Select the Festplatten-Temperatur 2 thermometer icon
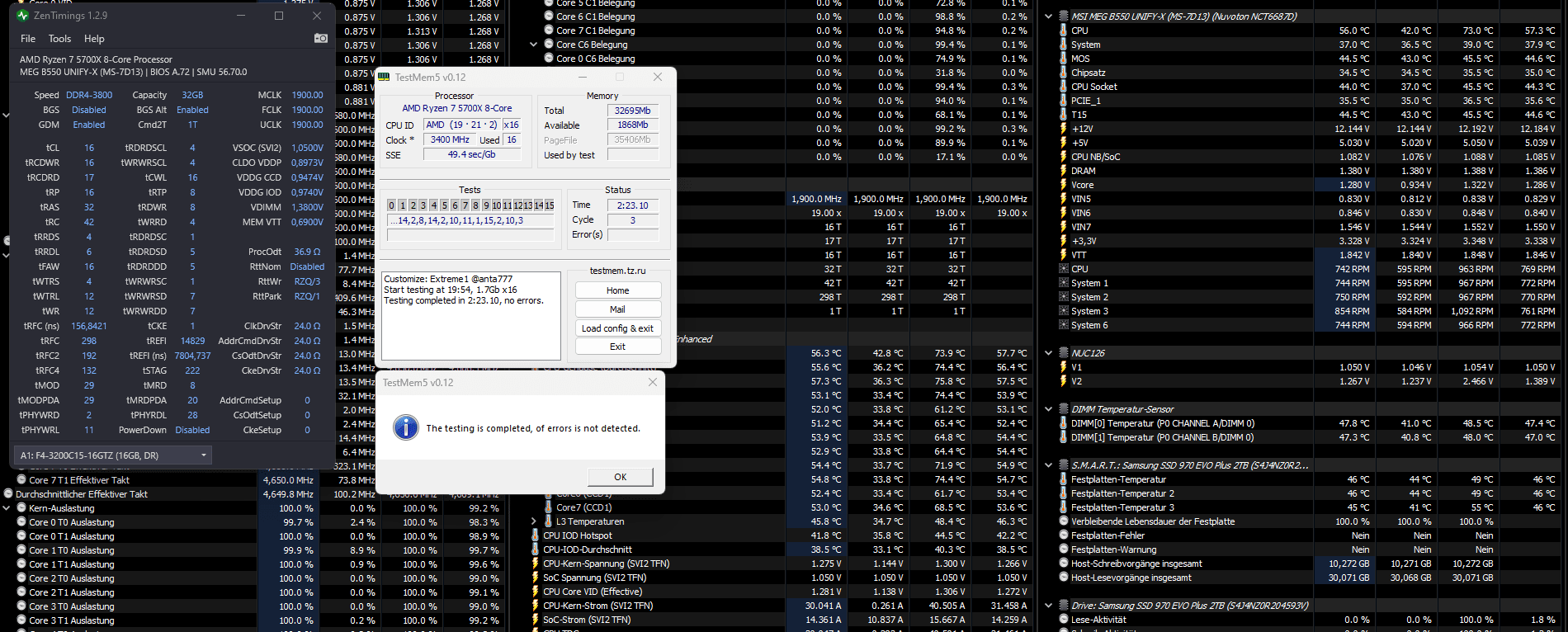 pyautogui.click(x=1064, y=493)
